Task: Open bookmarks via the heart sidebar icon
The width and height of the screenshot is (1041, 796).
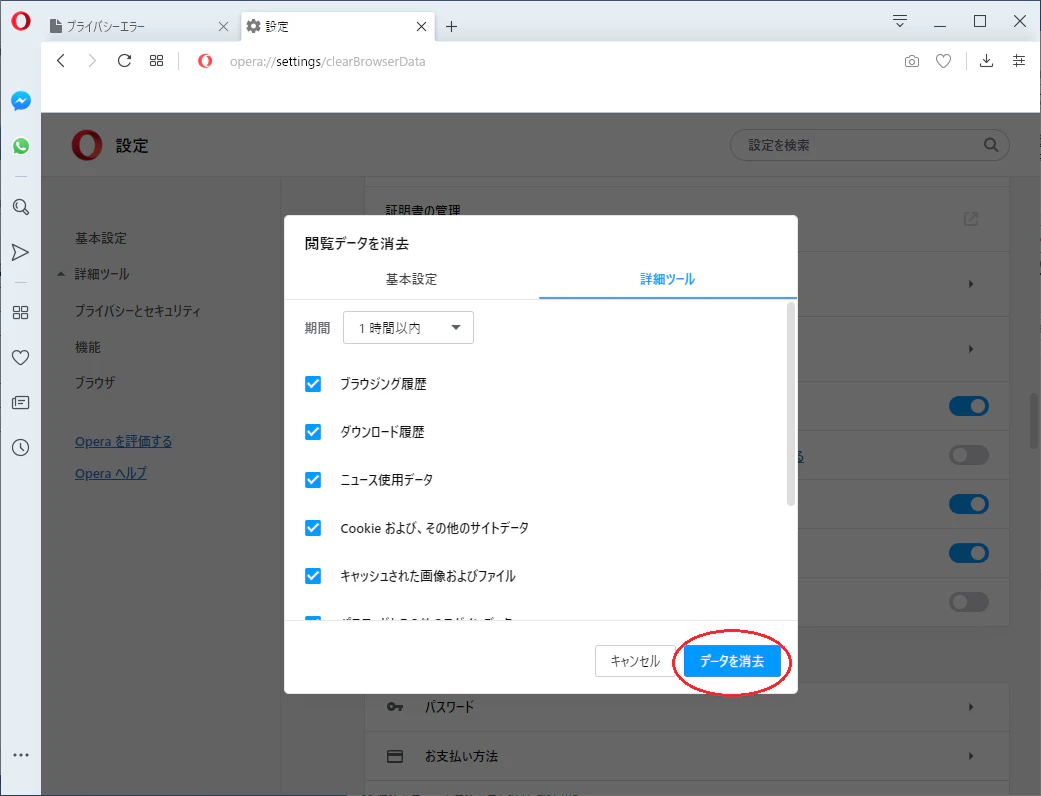Action: point(21,357)
